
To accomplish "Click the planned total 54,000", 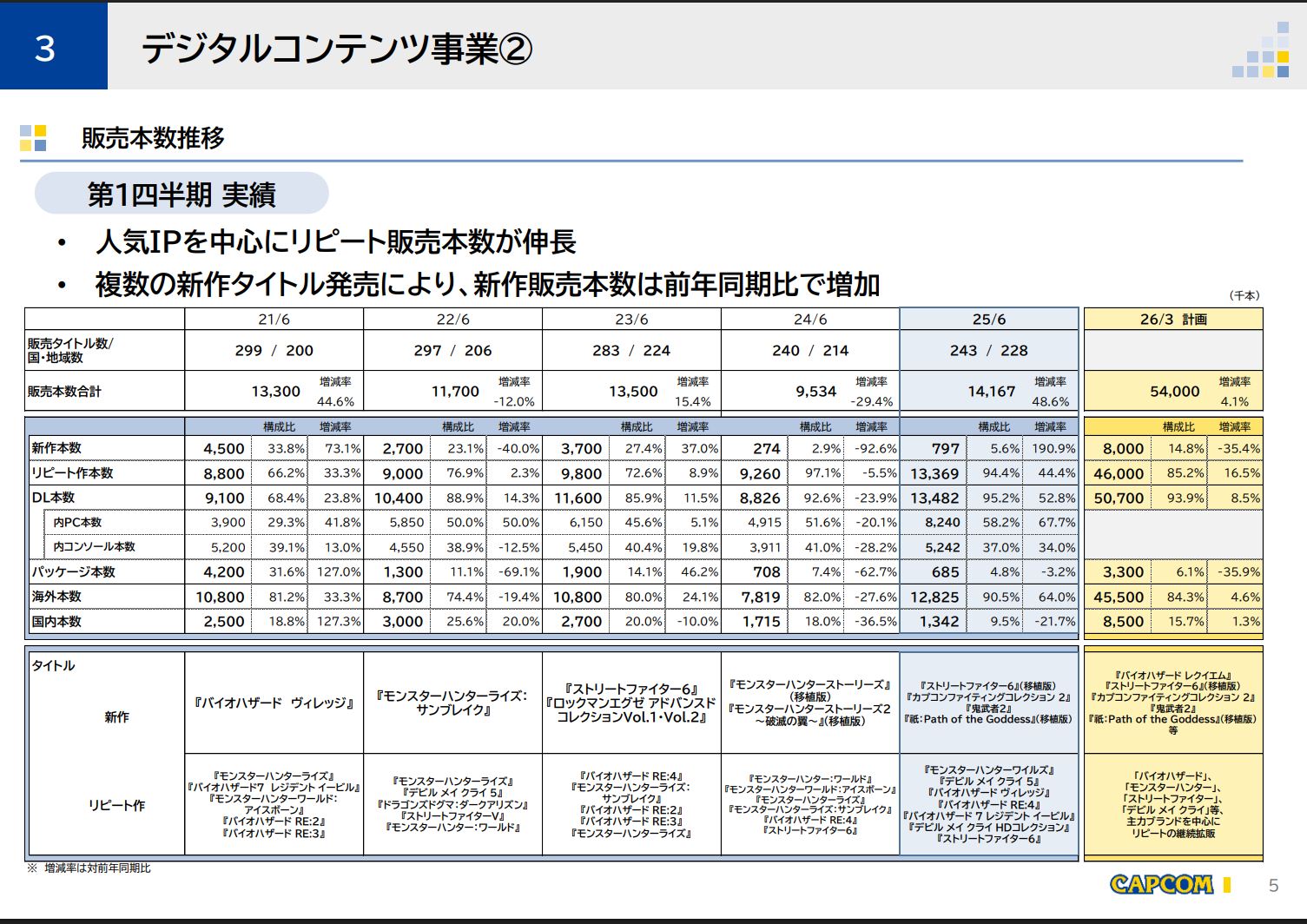I will click(x=1175, y=392).
